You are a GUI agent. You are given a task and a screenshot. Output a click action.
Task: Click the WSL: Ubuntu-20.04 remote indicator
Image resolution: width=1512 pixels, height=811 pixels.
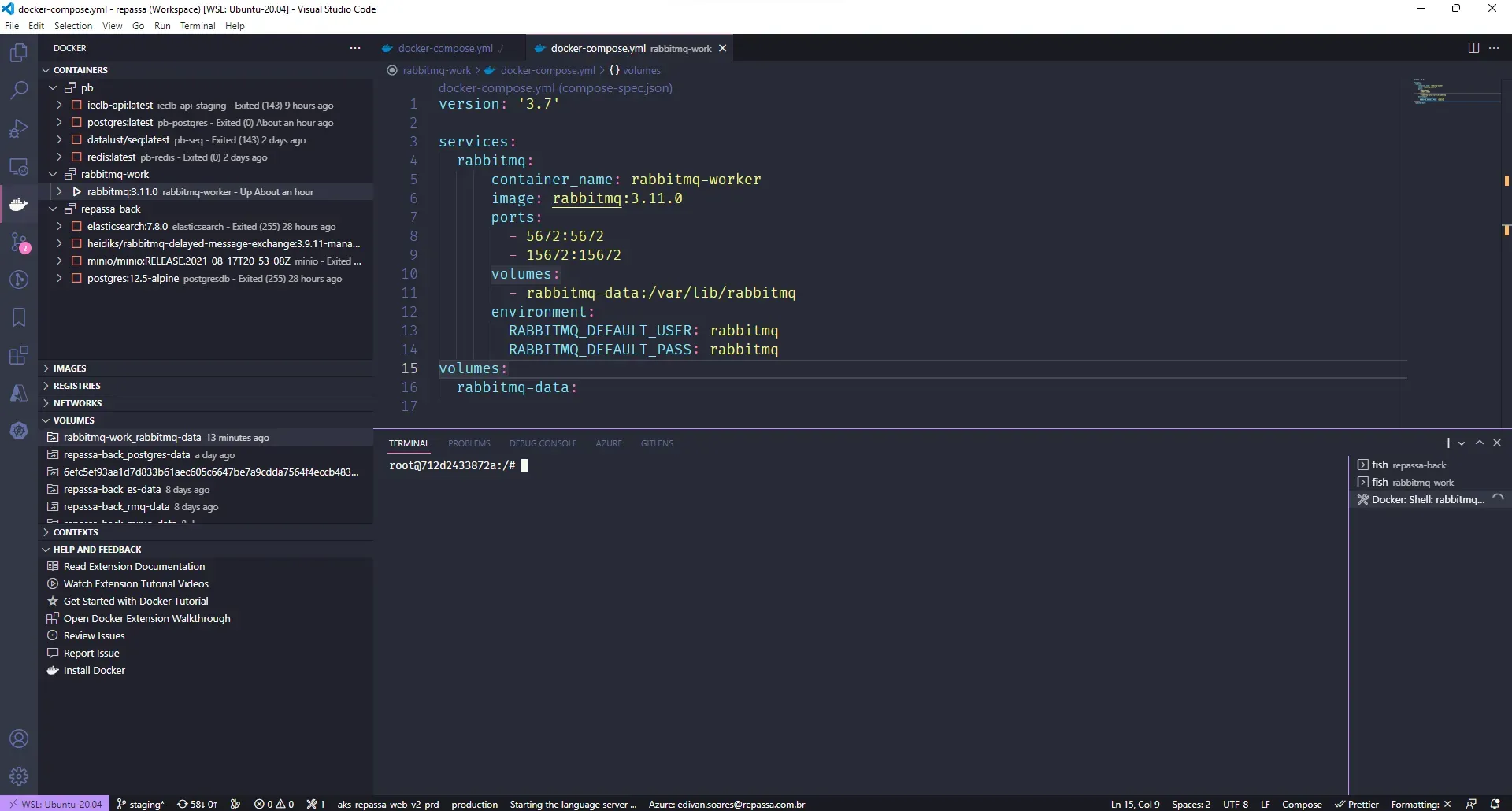[x=55, y=804]
